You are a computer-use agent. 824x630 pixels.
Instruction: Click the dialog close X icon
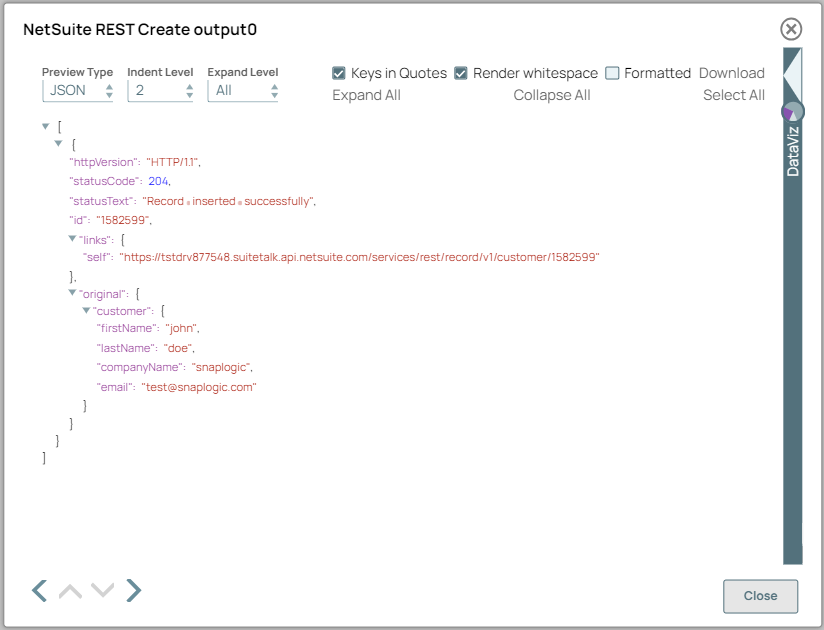(x=791, y=29)
